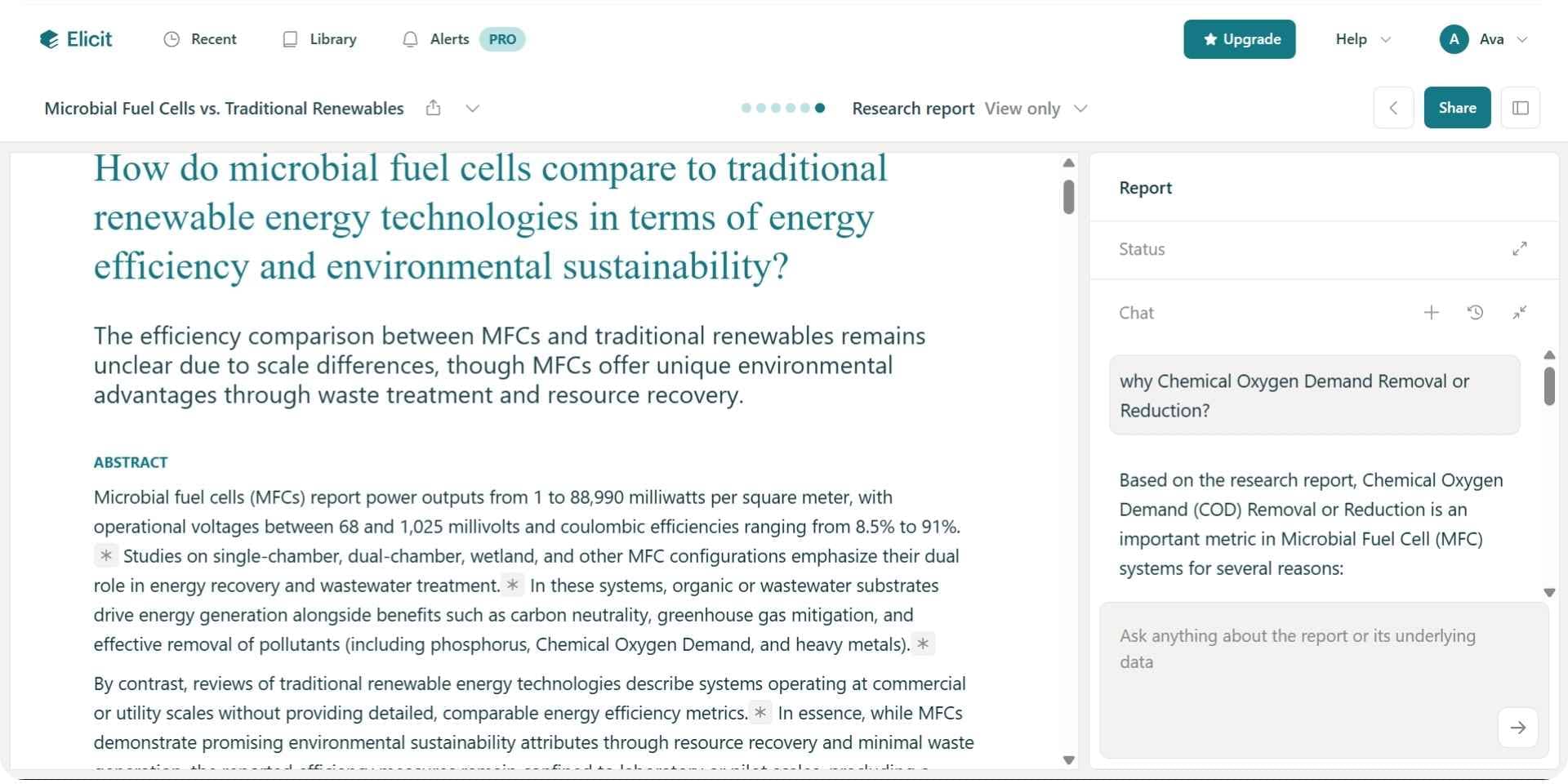Open the export icon beside report title
Screen dimensions: 1568x784
(434, 108)
